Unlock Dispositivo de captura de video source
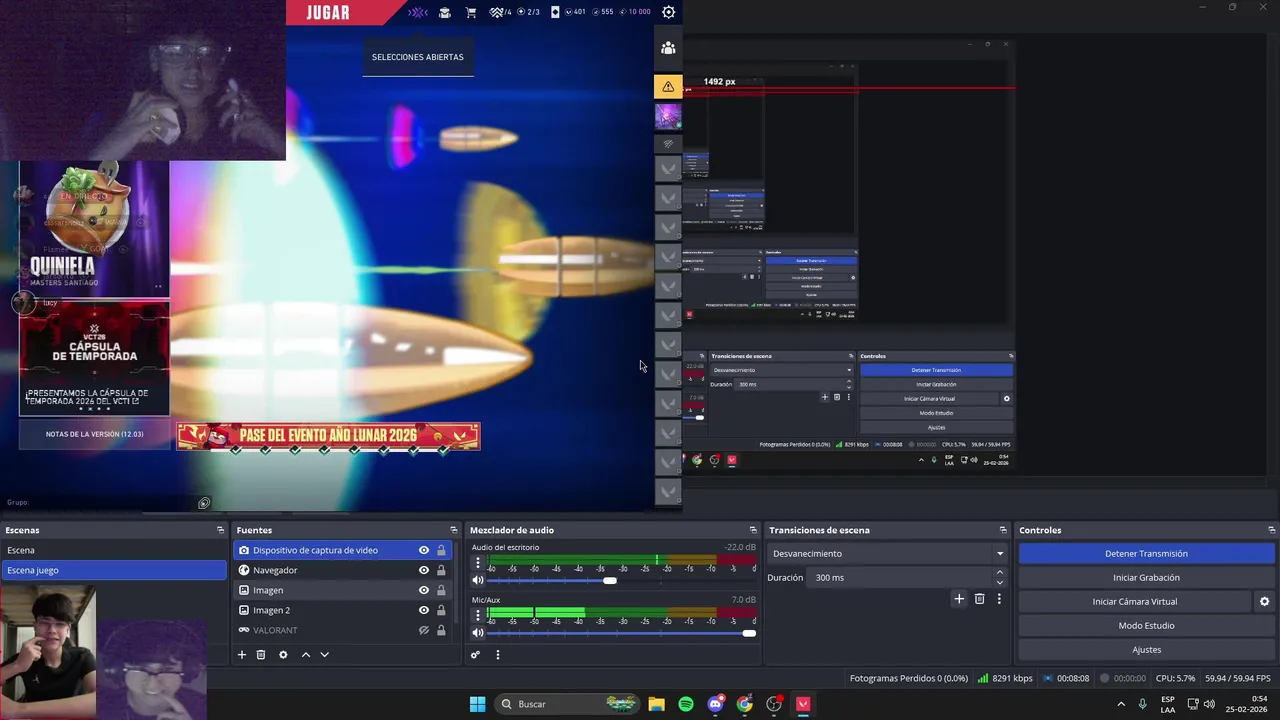 [x=441, y=550]
